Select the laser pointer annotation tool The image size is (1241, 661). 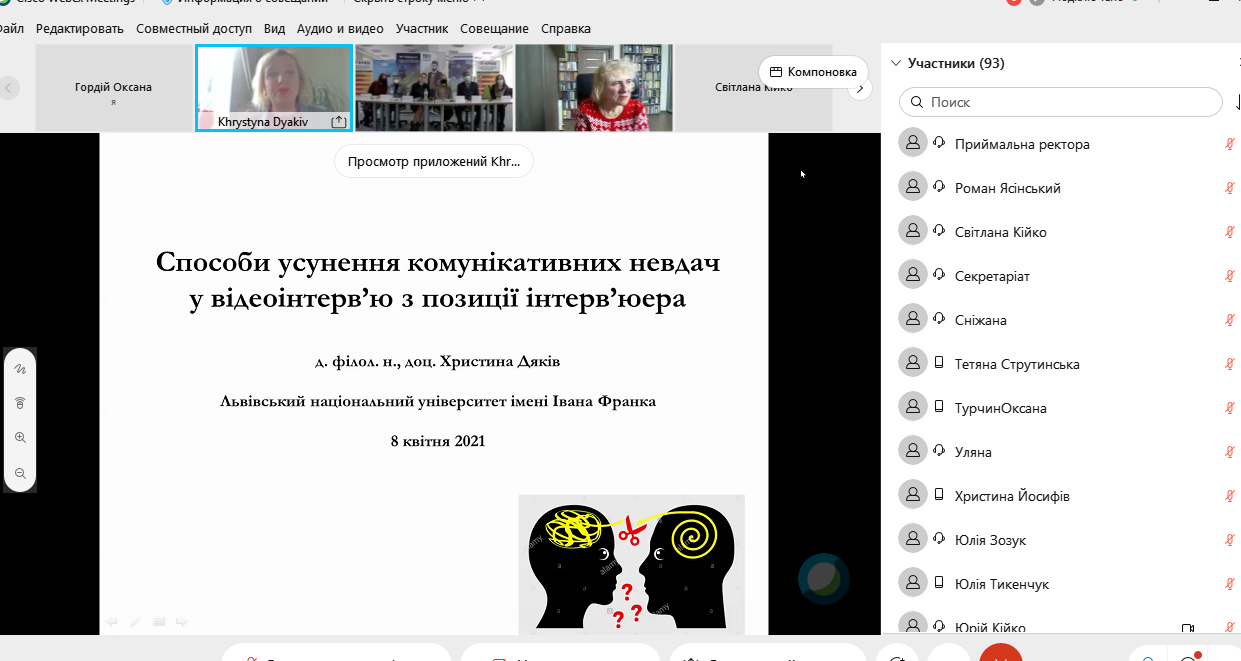click(20, 402)
